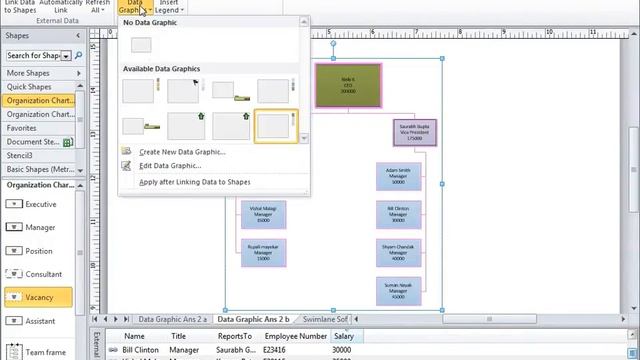The height and width of the screenshot is (360, 640).
Task: Go to previous page tab arrow
Action: coord(105,319)
